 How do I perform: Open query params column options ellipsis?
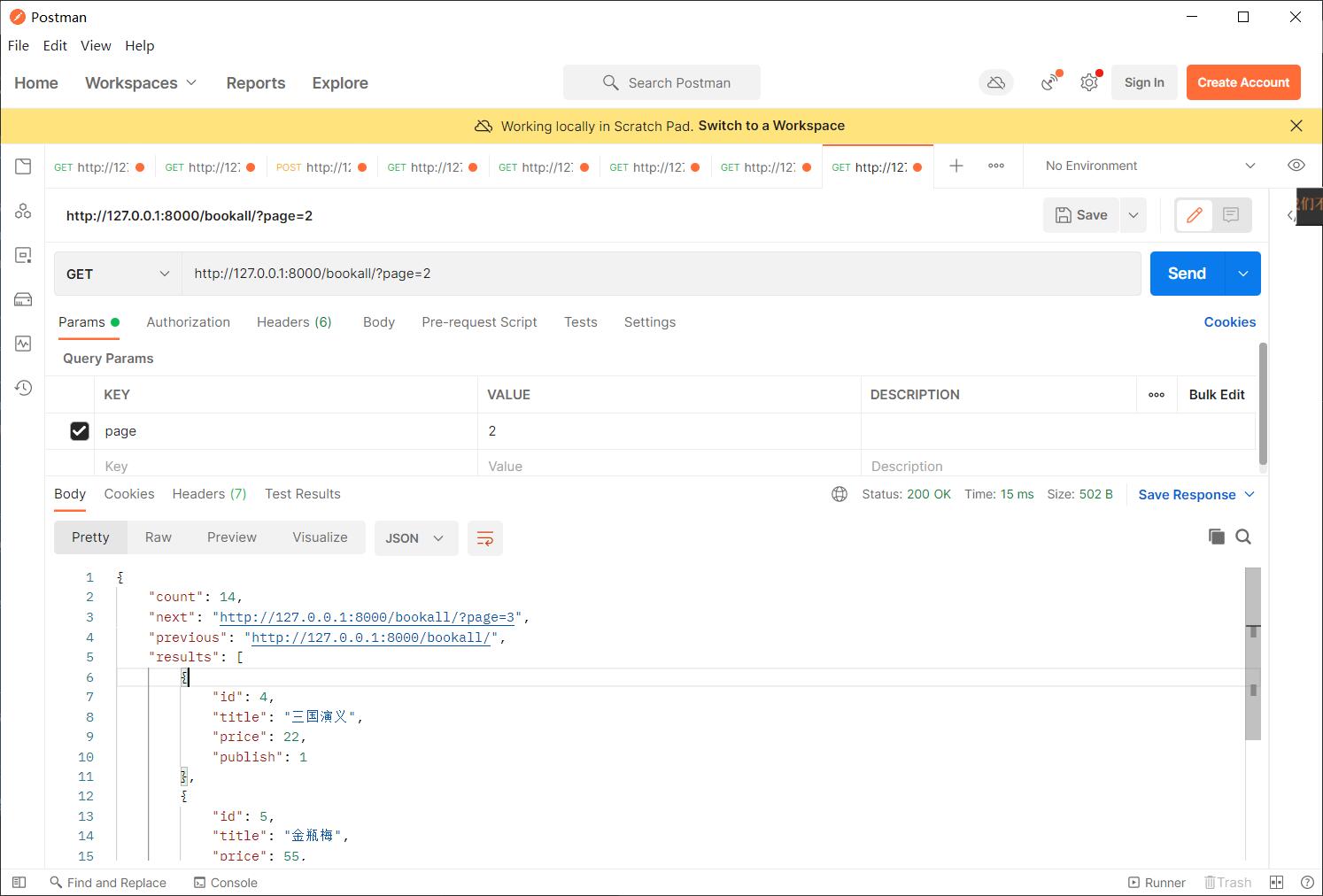click(1157, 395)
